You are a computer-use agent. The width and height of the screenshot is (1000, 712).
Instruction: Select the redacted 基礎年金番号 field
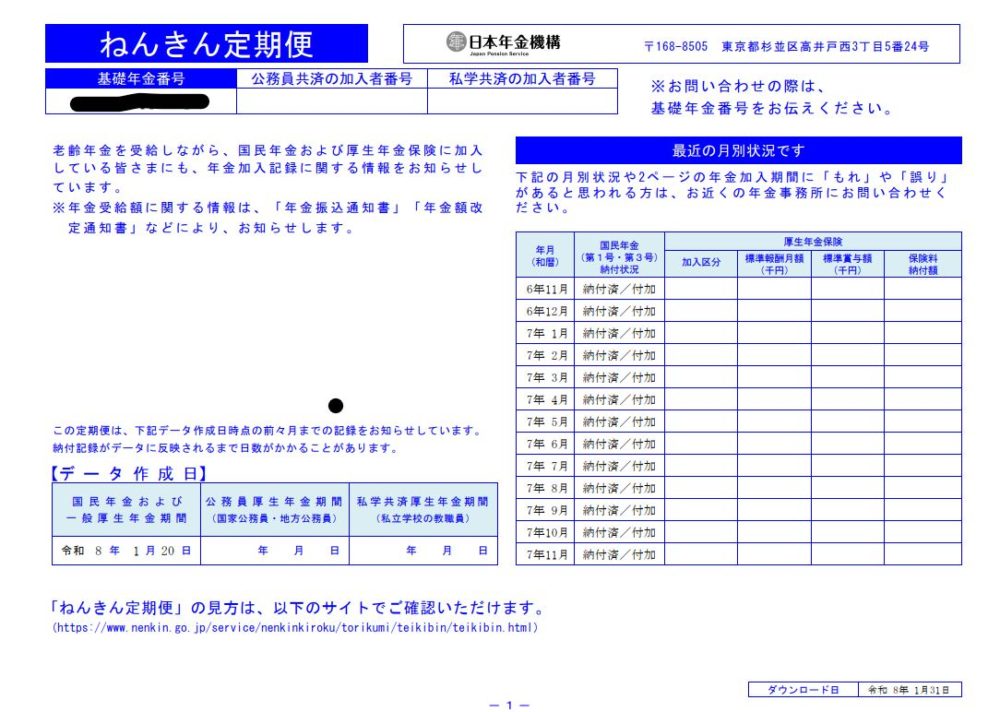click(141, 101)
